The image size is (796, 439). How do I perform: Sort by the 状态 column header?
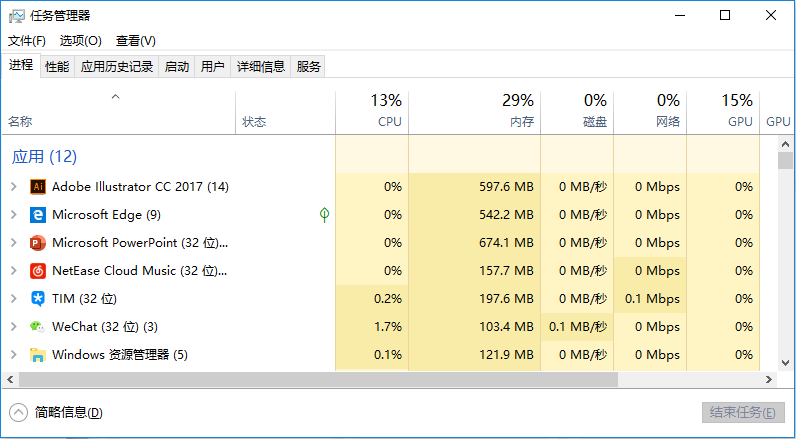coord(285,113)
